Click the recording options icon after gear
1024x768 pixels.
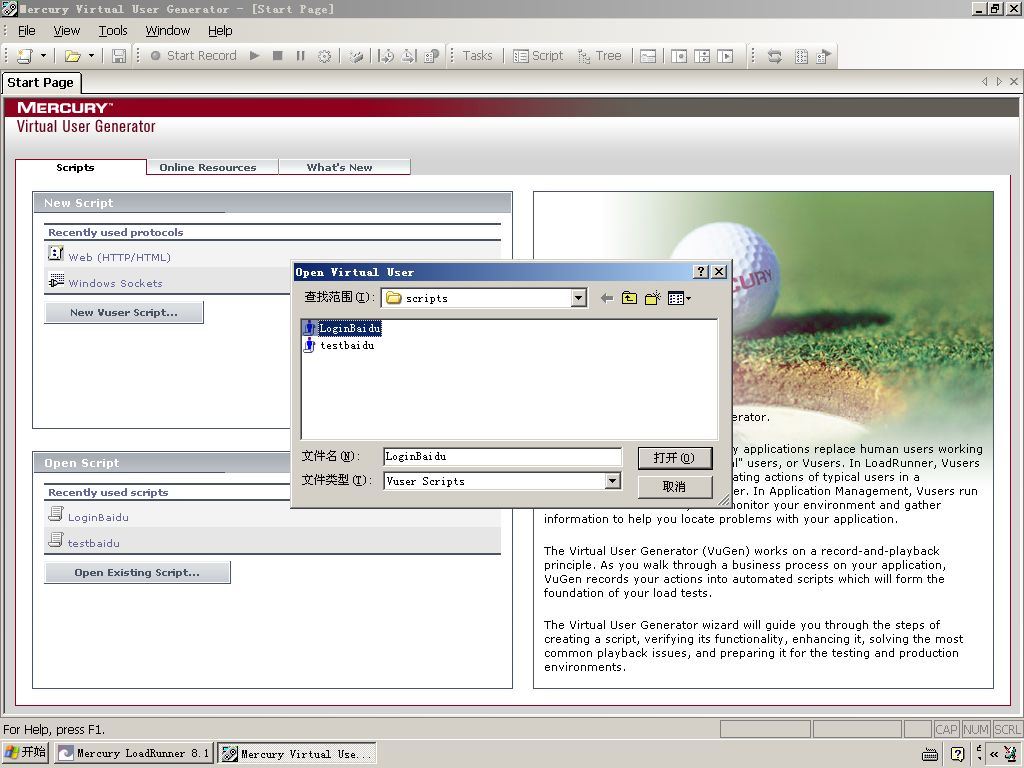click(355, 56)
